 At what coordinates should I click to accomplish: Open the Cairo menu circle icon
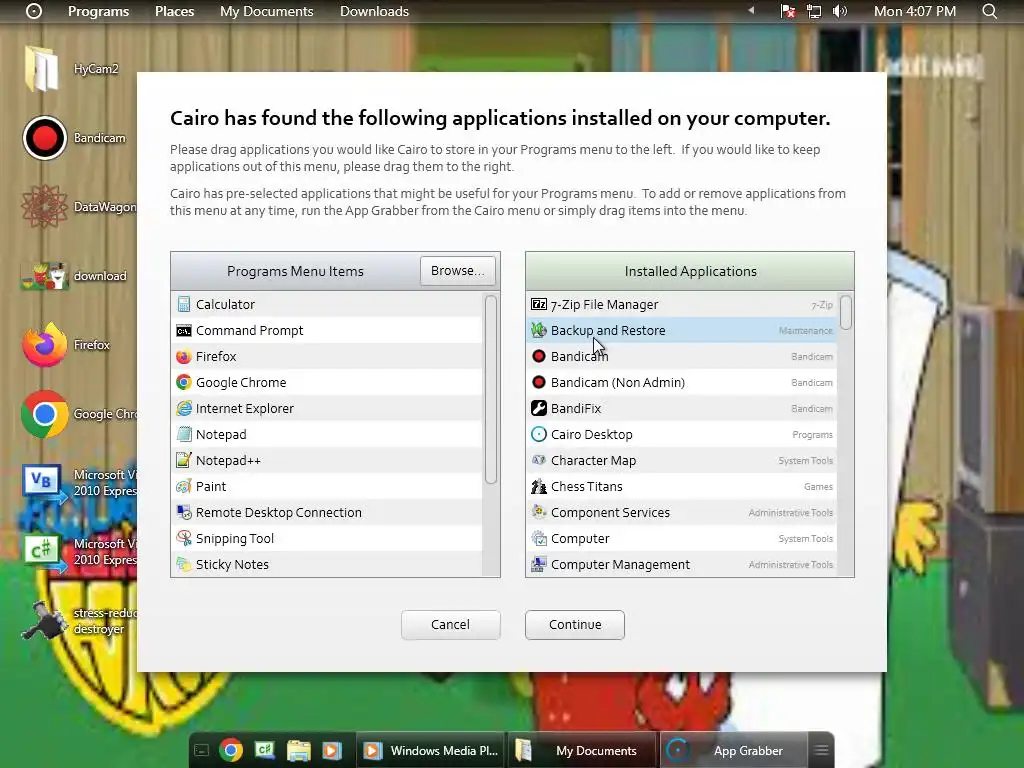coord(34,11)
